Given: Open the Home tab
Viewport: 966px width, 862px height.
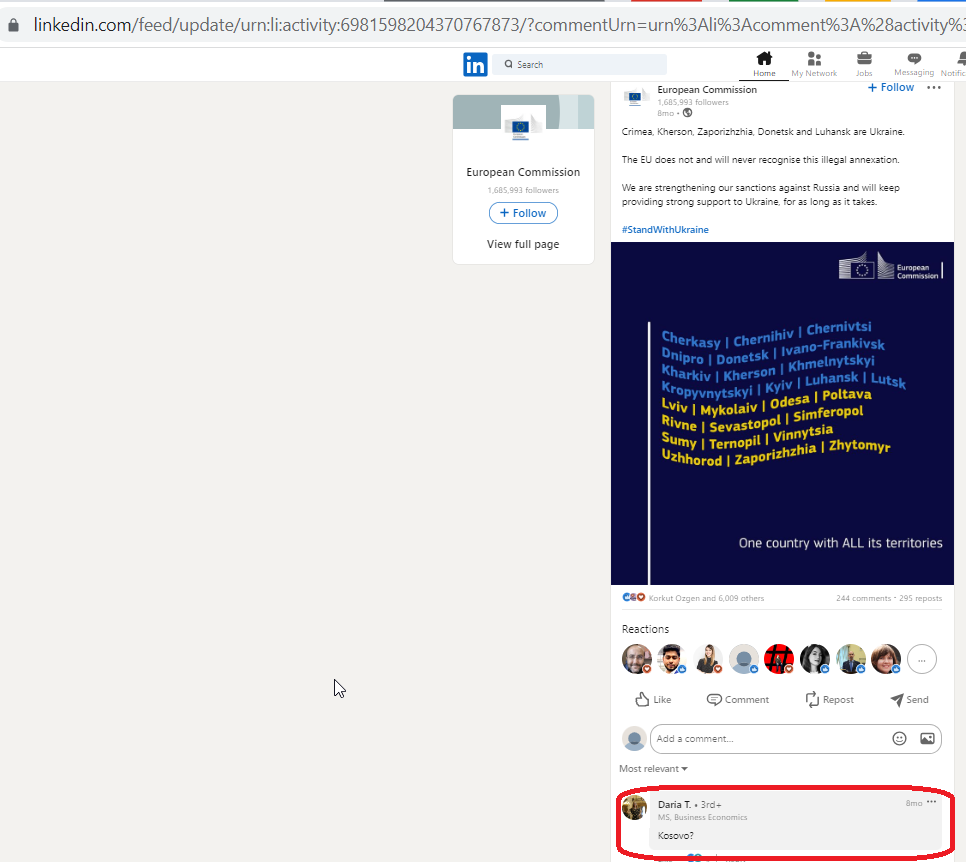Looking at the screenshot, I should (x=764, y=64).
